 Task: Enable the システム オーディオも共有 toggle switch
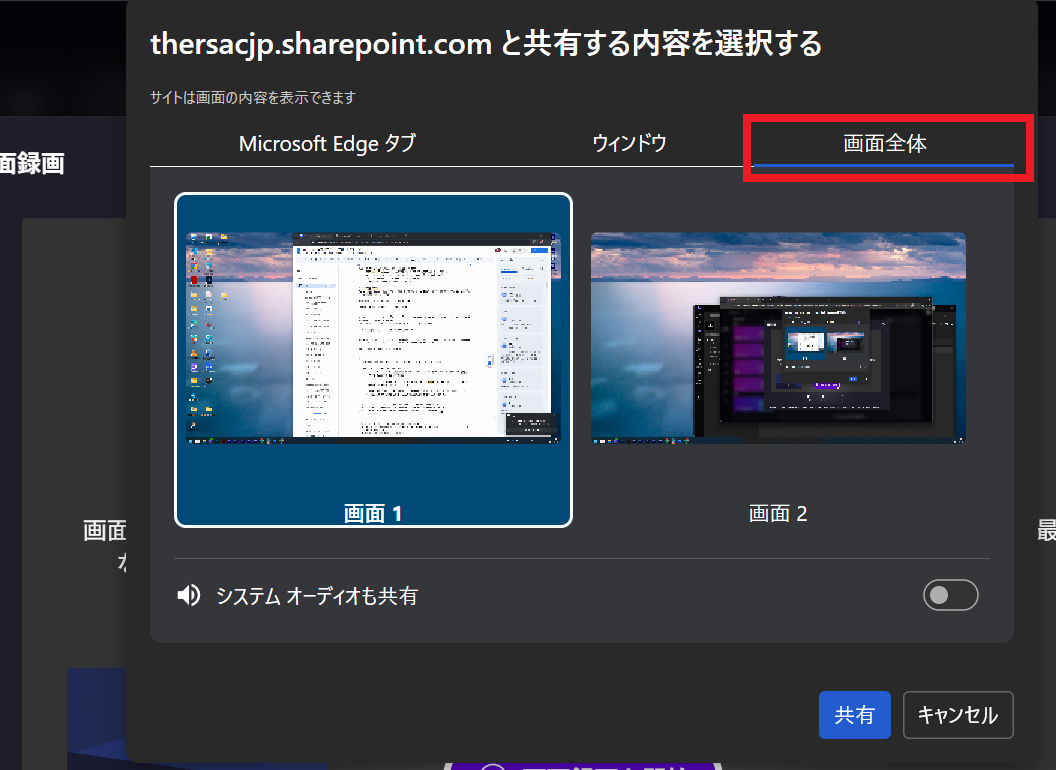[950, 596]
